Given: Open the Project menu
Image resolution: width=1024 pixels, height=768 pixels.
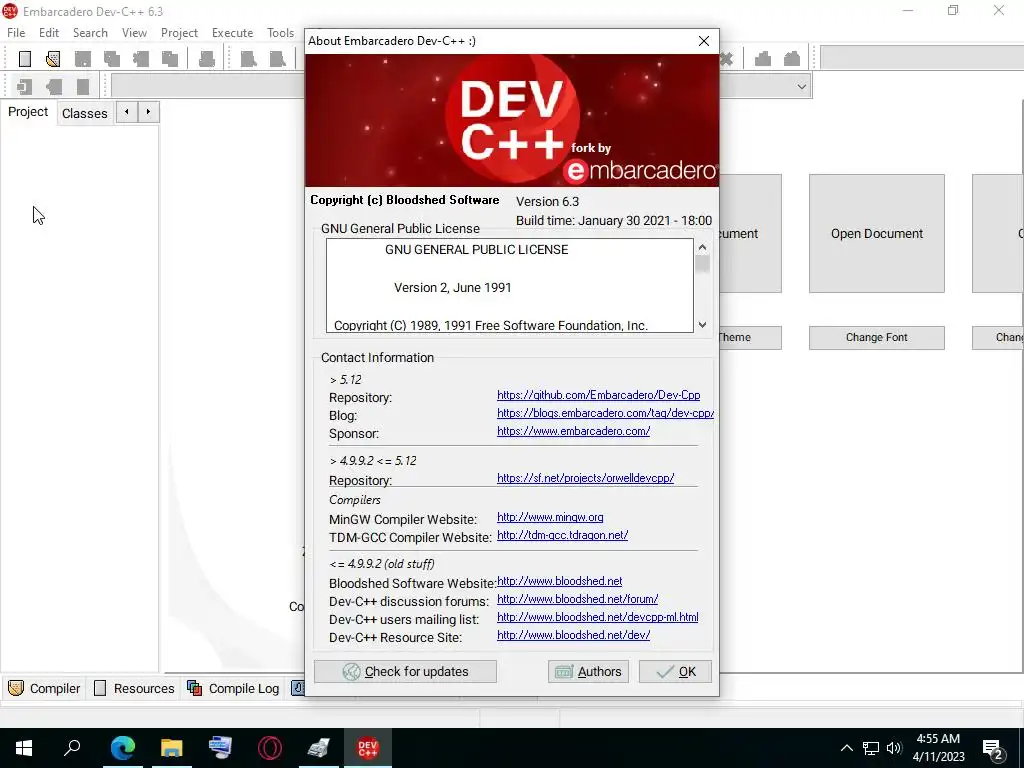Looking at the screenshot, I should point(180,33).
